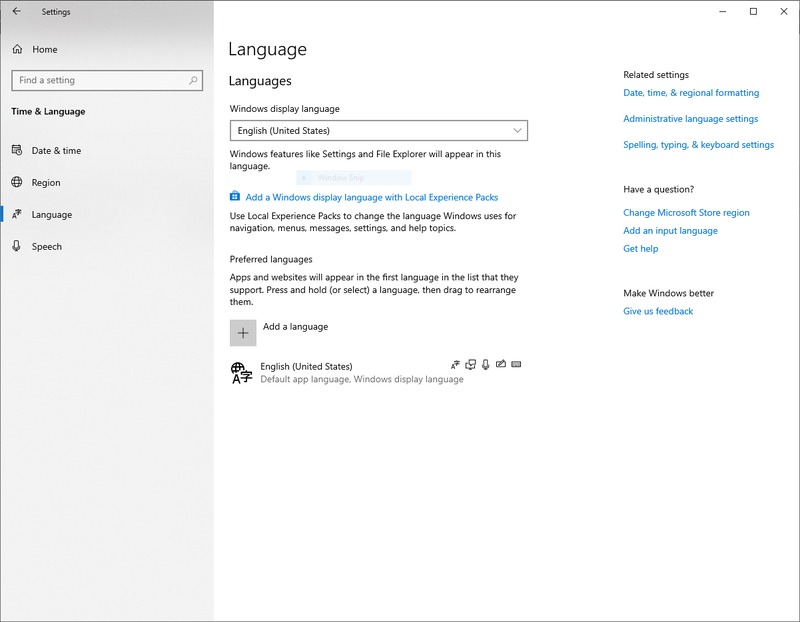This screenshot has height=622, width=800.
Task: Focus the Find a setting search box
Action: coord(98,80)
